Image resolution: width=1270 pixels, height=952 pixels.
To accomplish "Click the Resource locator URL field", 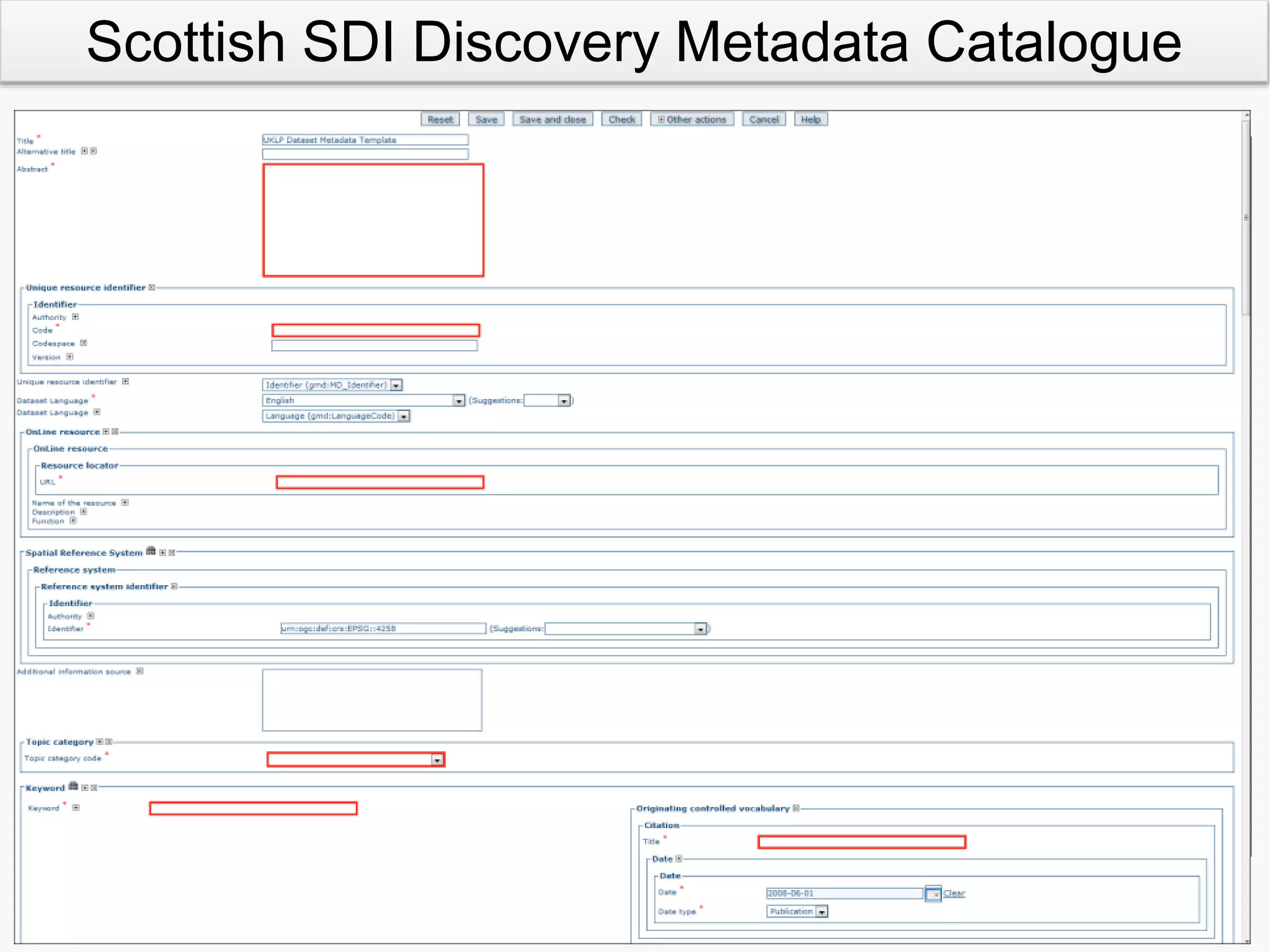I will click(x=380, y=482).
